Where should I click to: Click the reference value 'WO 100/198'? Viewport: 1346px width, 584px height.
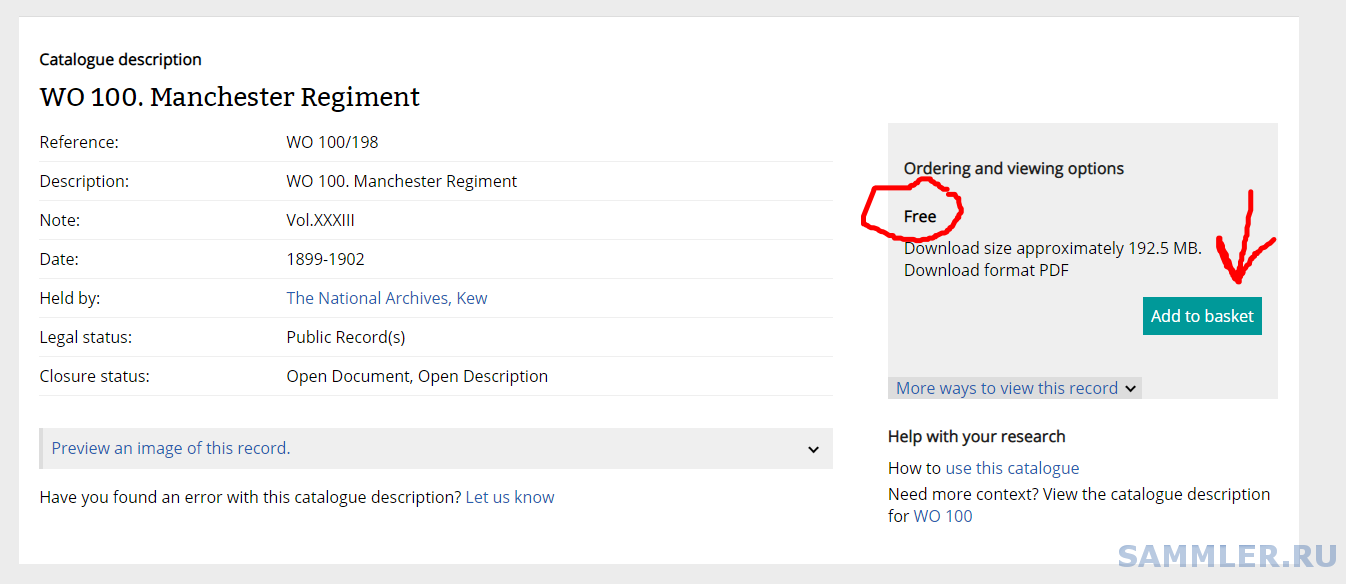[x=332, y=142]
